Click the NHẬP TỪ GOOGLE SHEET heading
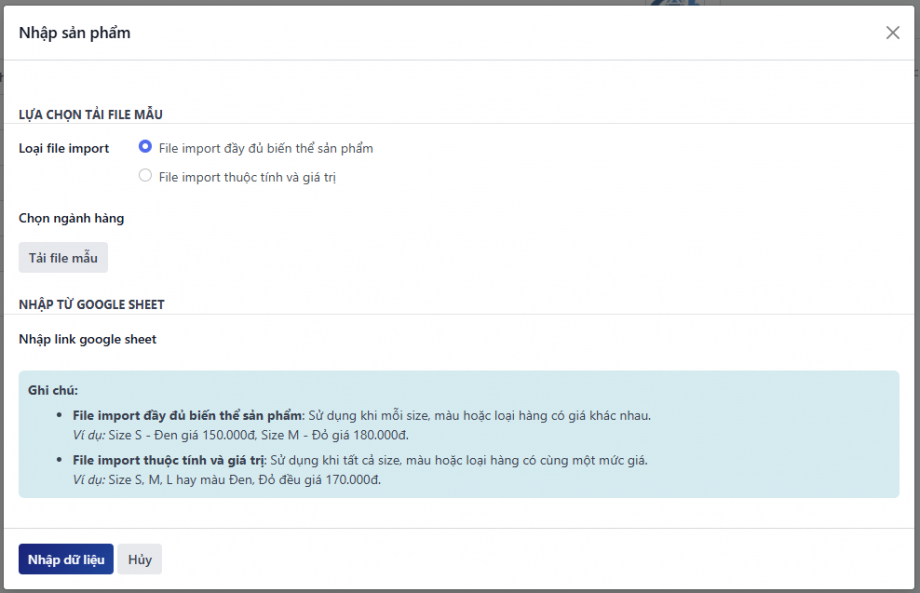The image size is (920, 593). [92, 305]
